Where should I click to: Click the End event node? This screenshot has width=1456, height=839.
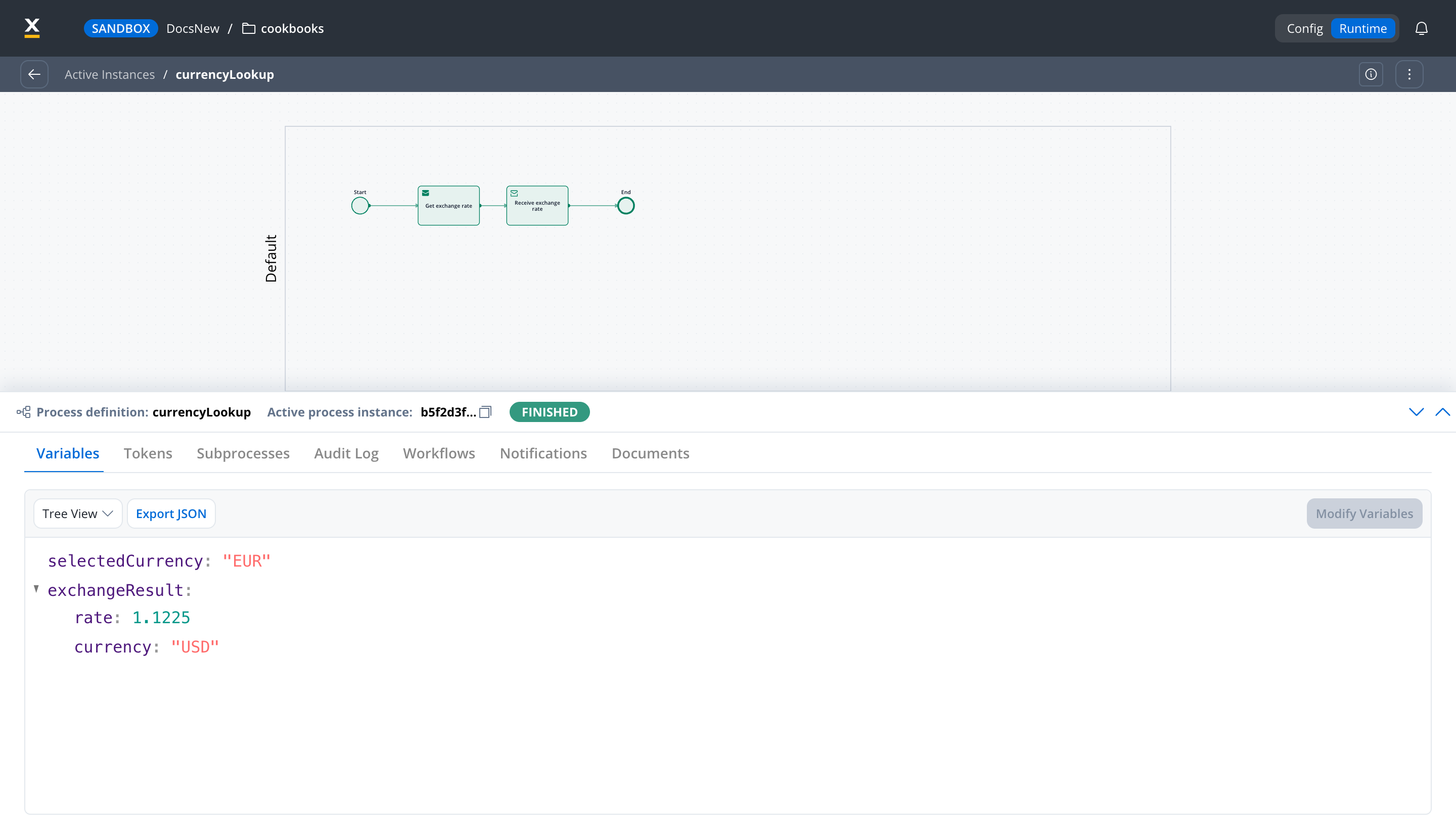coord(626,206)
